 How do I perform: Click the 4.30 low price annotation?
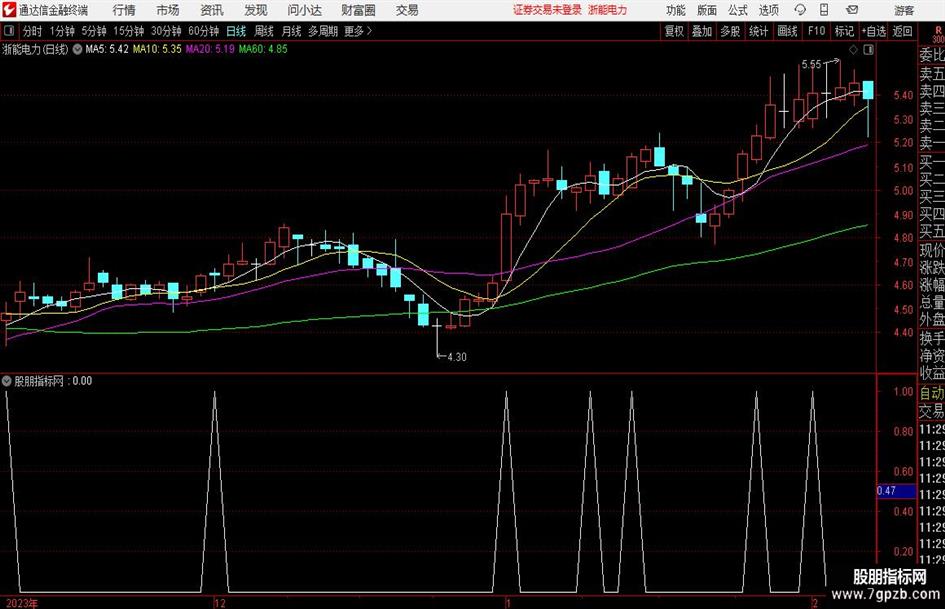click(457, 357)
